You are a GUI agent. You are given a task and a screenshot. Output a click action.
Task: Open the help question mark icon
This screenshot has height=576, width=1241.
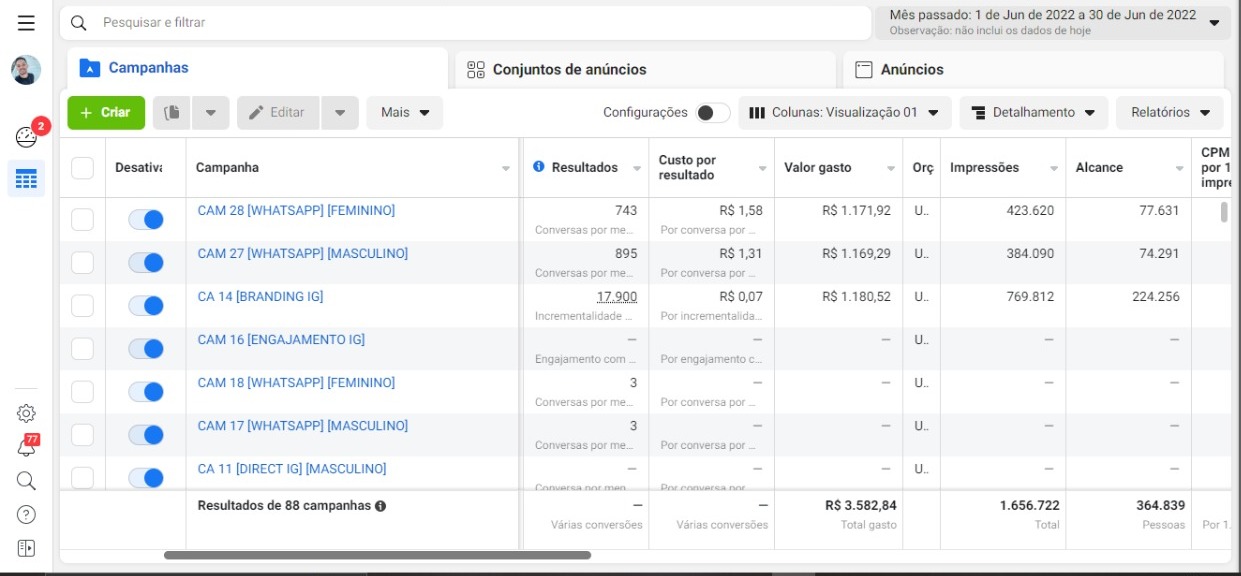(26, 514)
